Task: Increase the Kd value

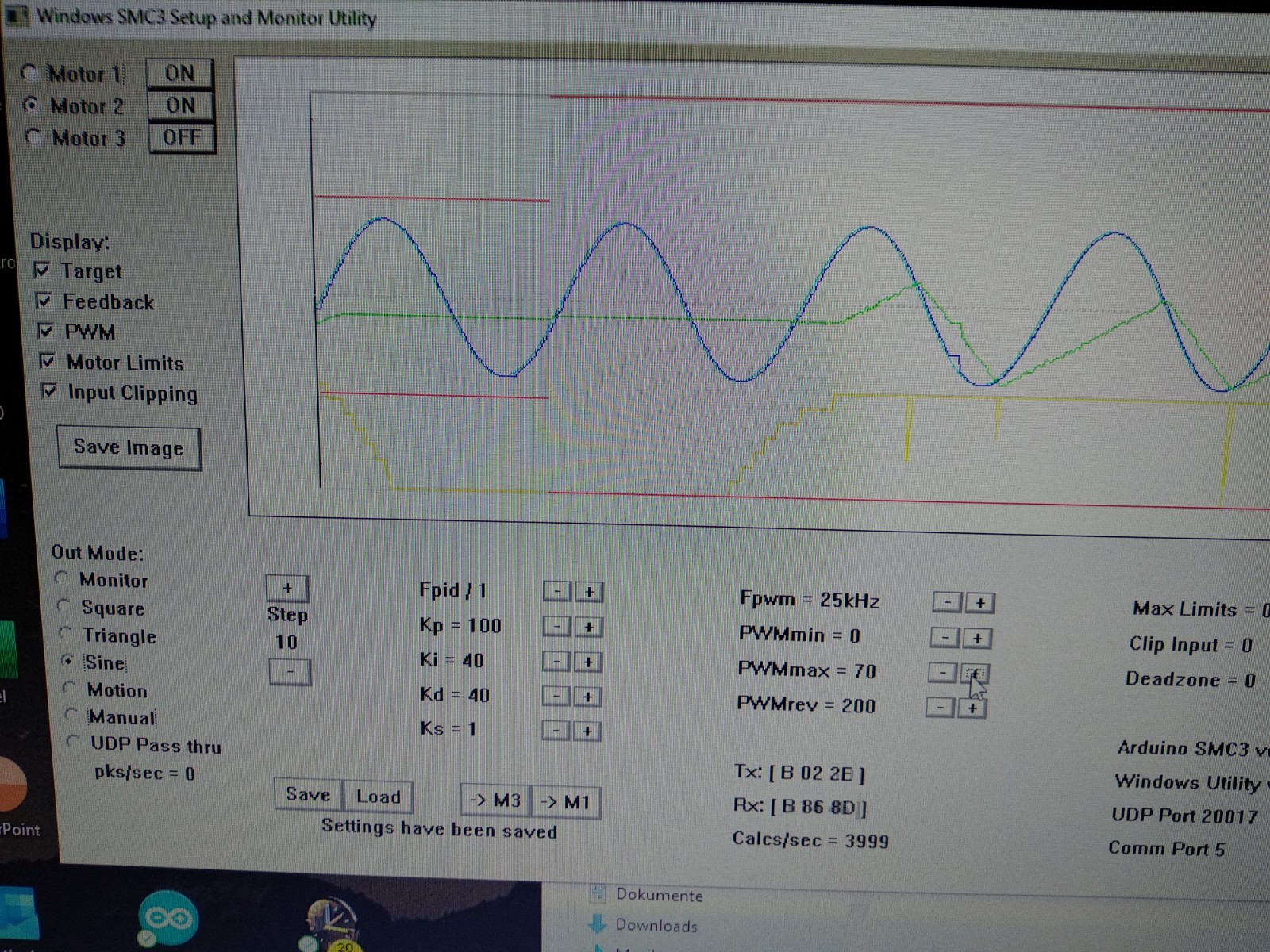Action: pyautogui.click(x=588, y=697)
